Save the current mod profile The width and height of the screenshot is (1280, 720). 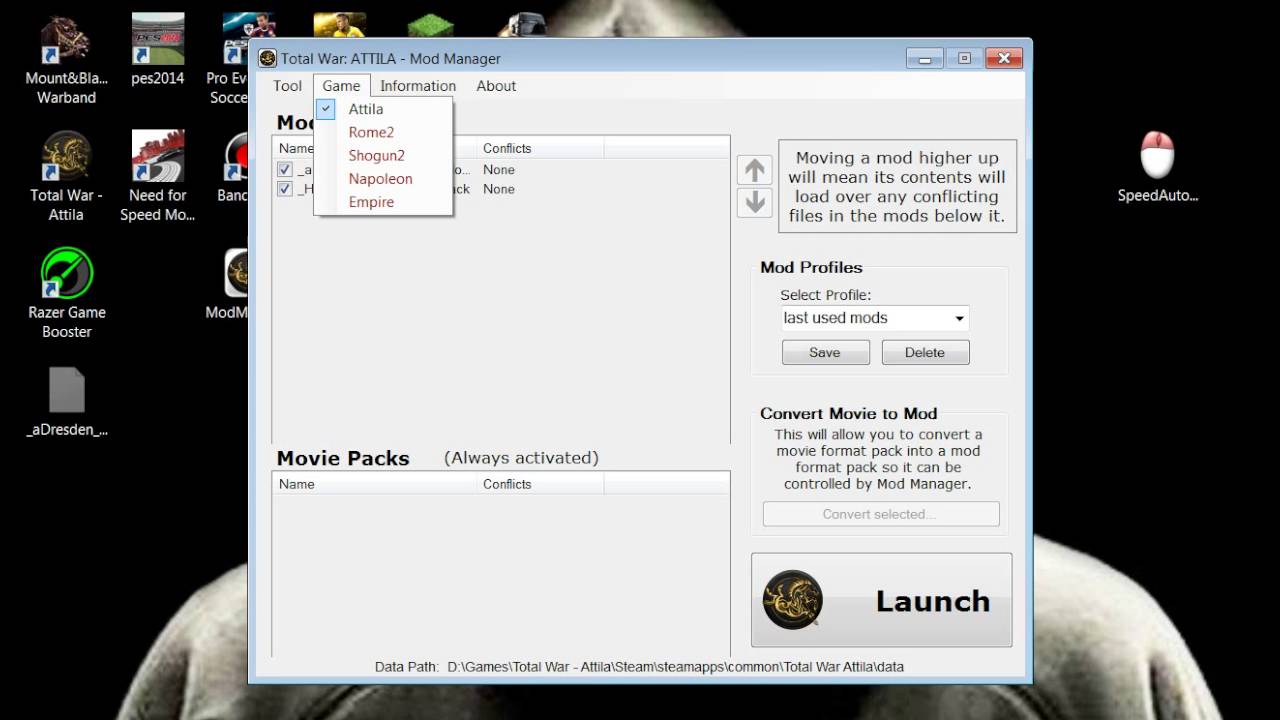tap(825, 352)
